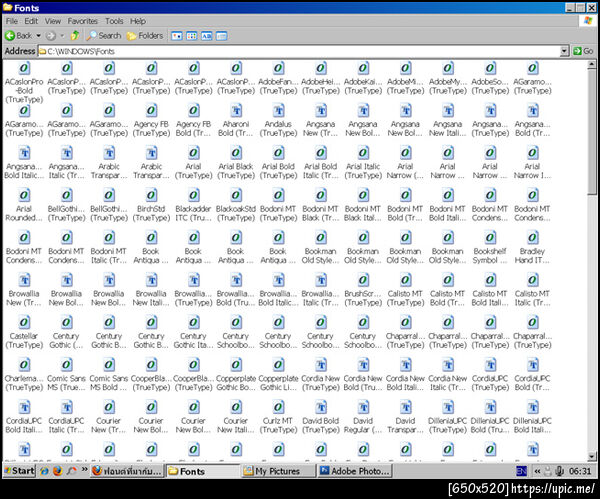Open the Search toolbar button
The width and height of the screenshot is (600, 499).
tap(104, 36)
